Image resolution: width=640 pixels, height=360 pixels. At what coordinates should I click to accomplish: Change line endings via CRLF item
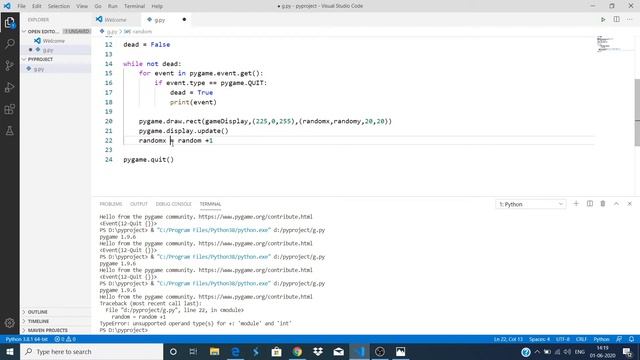pos(581,339)
